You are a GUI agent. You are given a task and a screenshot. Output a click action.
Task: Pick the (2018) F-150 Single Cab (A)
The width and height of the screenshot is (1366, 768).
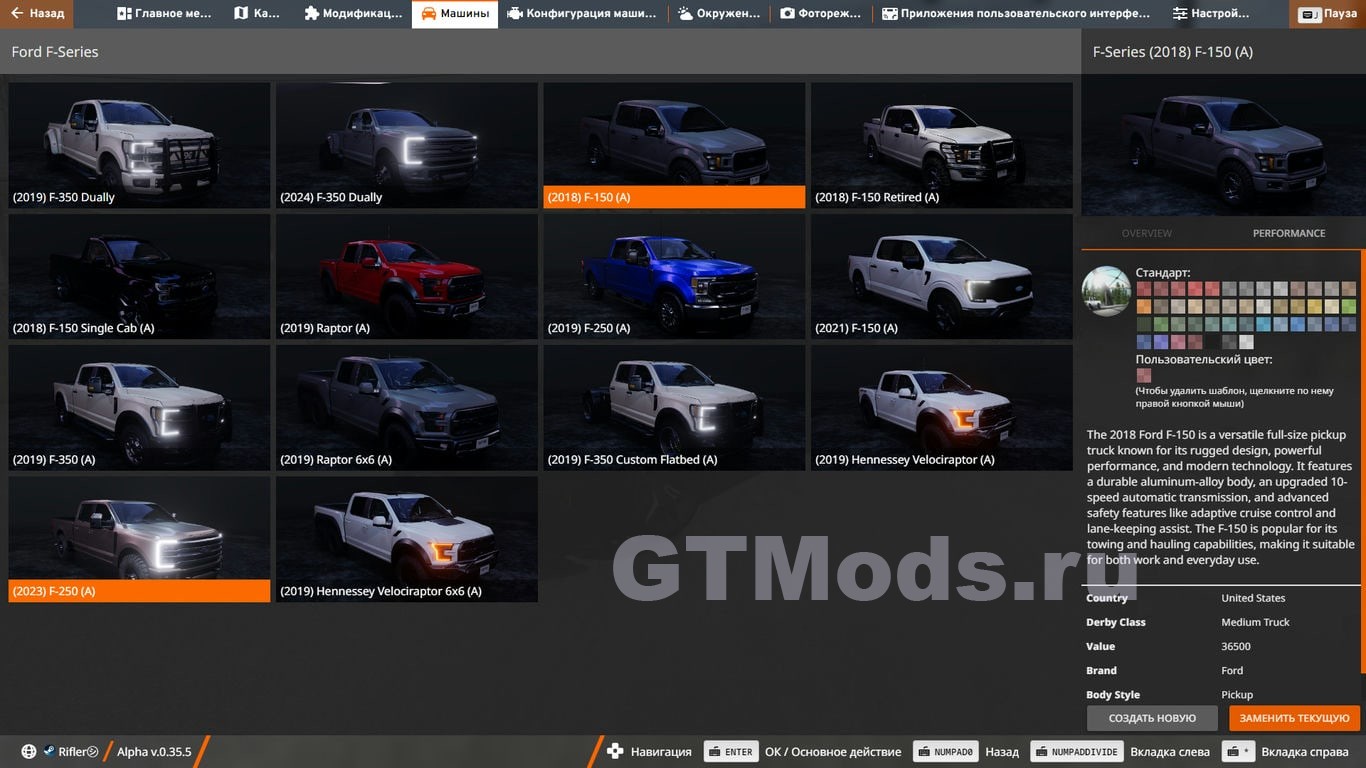coord(139,276)
